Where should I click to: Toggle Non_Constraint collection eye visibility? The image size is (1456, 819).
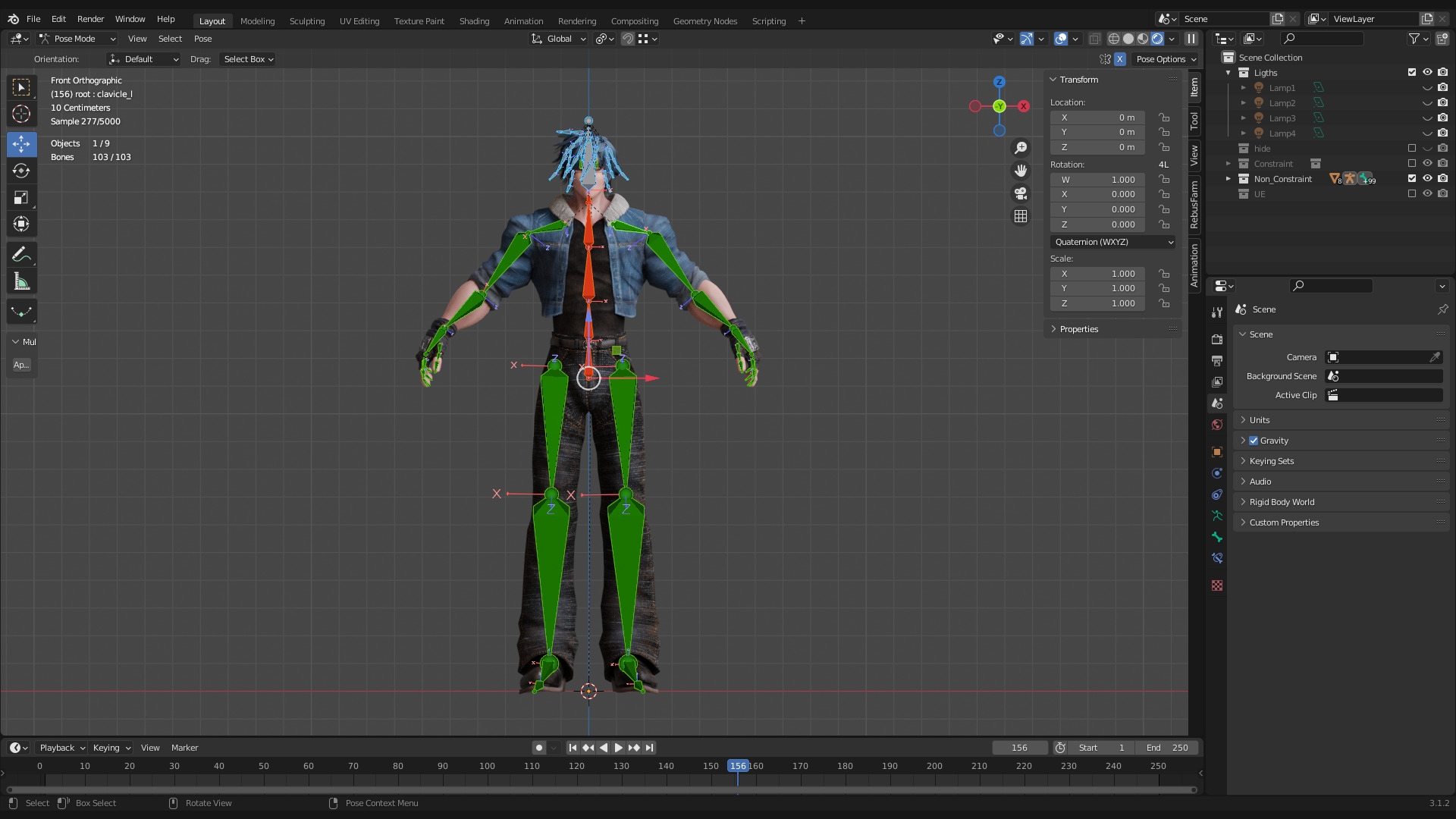(x=1427, y=179)
